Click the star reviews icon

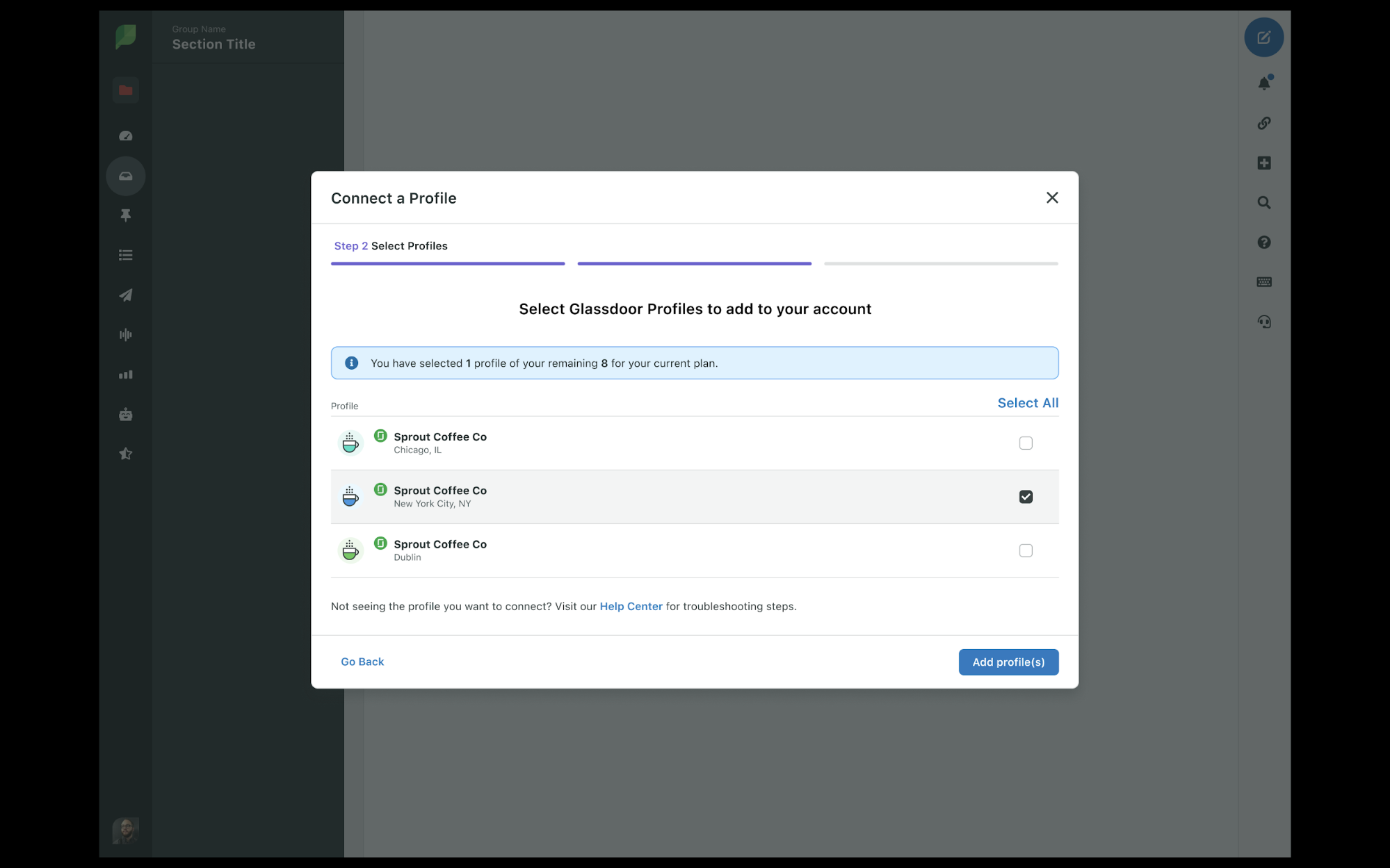point(125,455)
